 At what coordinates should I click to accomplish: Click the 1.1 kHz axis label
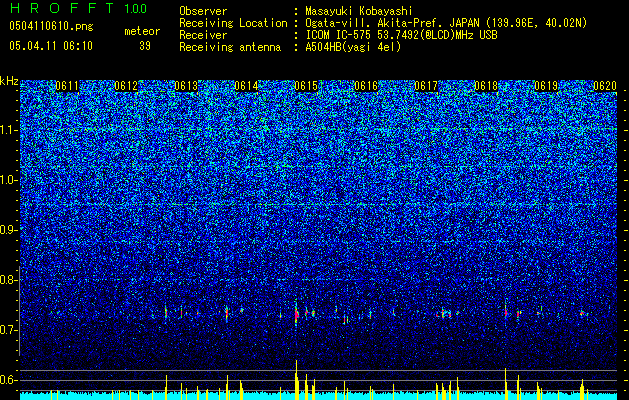click(9, 130)
